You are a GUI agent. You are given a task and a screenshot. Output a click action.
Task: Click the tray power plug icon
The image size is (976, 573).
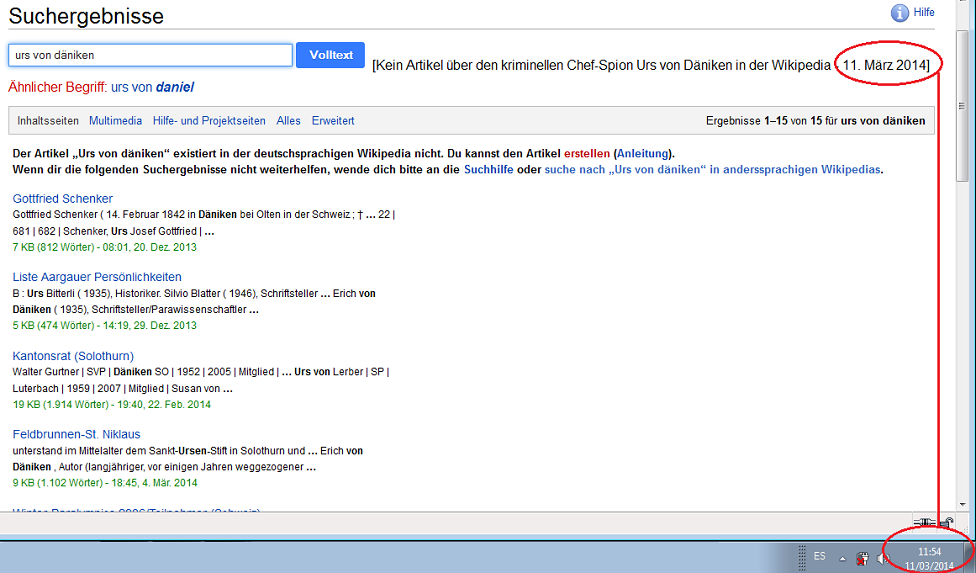click(862, 558)
